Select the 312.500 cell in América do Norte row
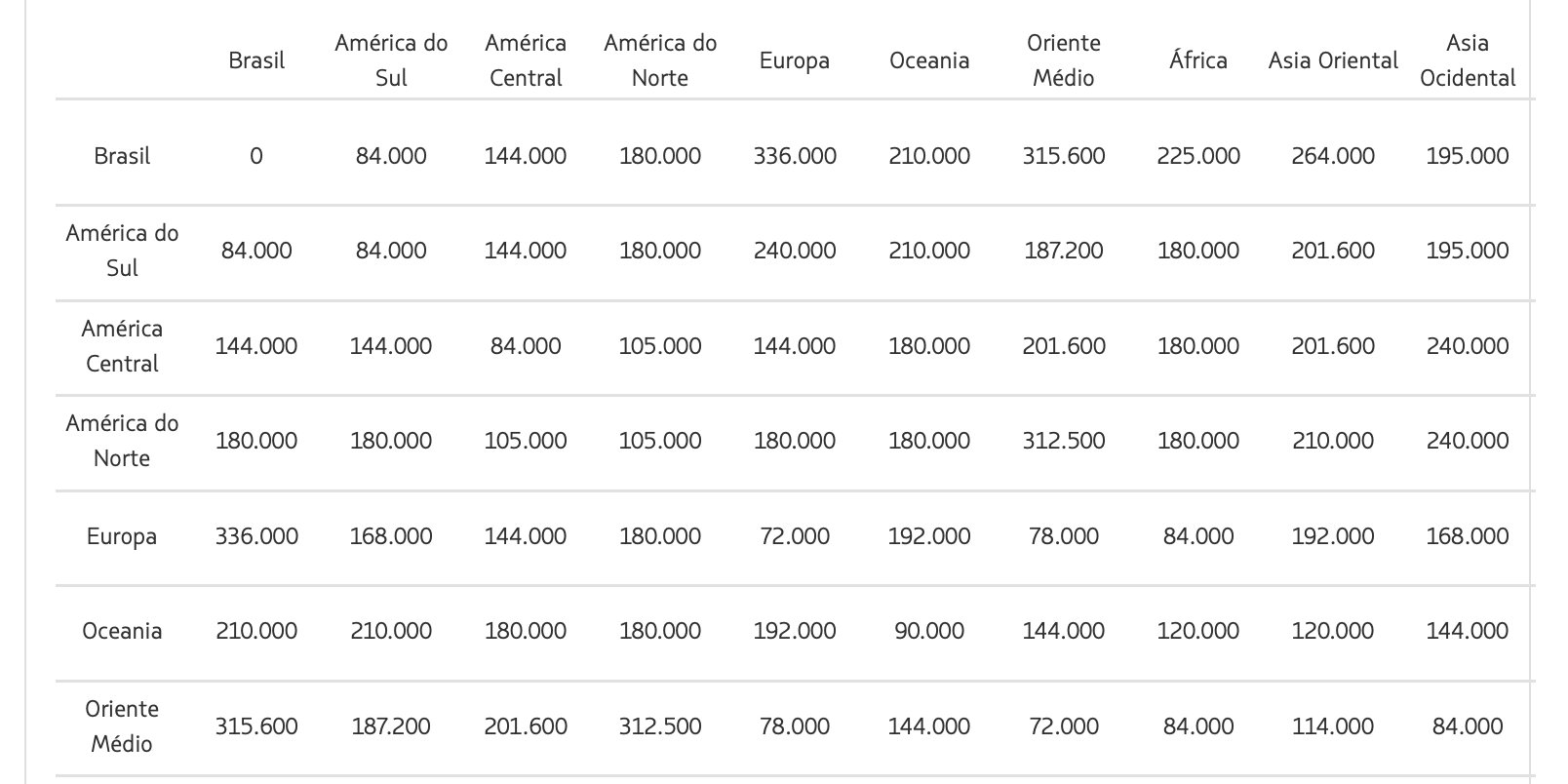The width and height of the screenshot is (1568, 784). (1064, 441)
